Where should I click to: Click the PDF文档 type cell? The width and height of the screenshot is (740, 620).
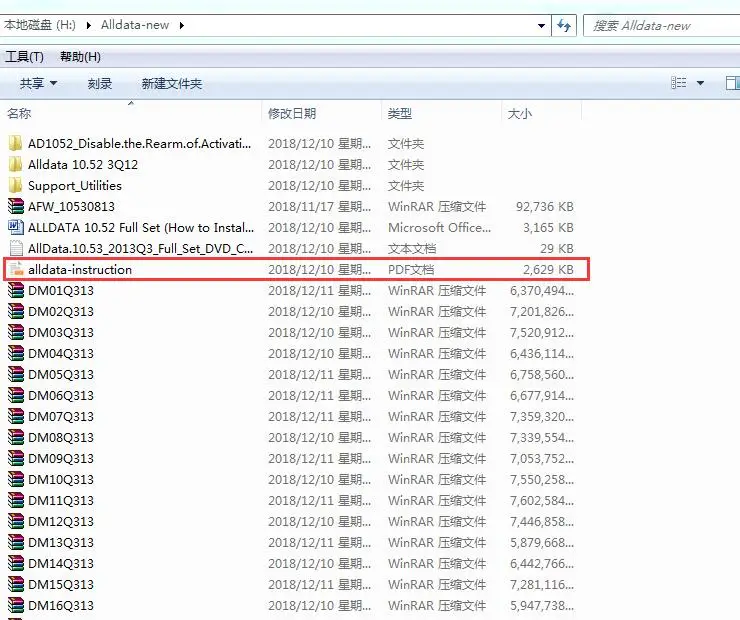click(x=411, y=269)
